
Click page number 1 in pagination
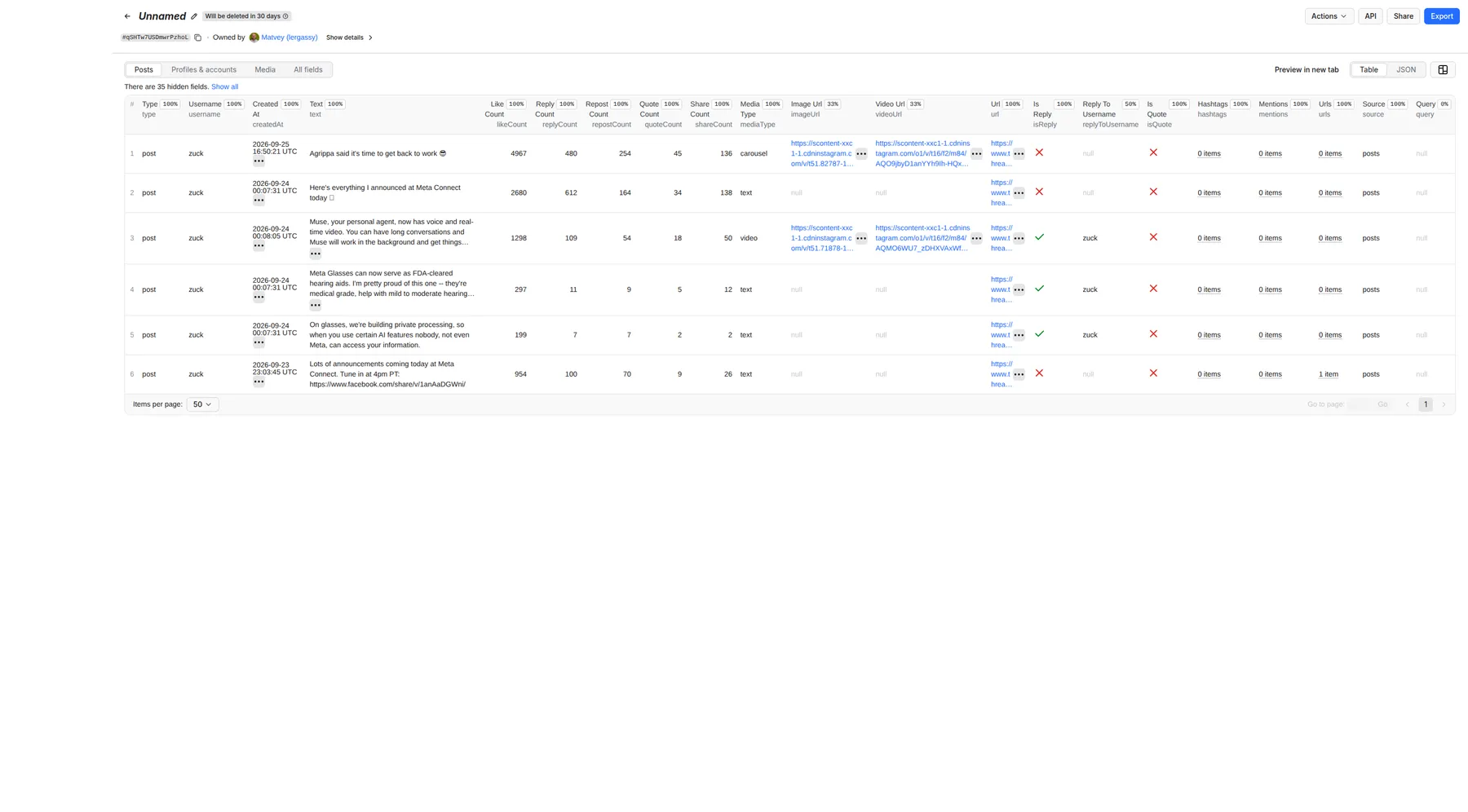[1425, 404]
